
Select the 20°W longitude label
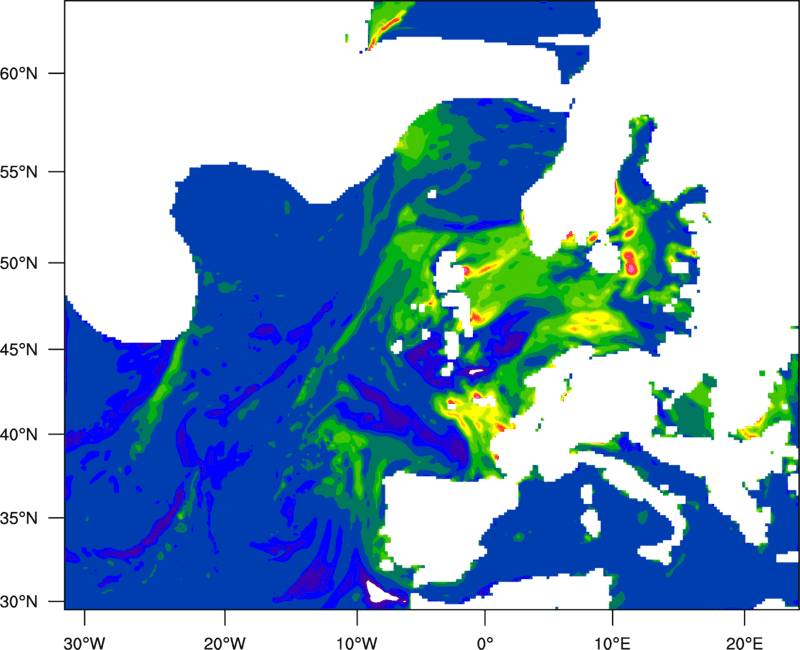225,643
